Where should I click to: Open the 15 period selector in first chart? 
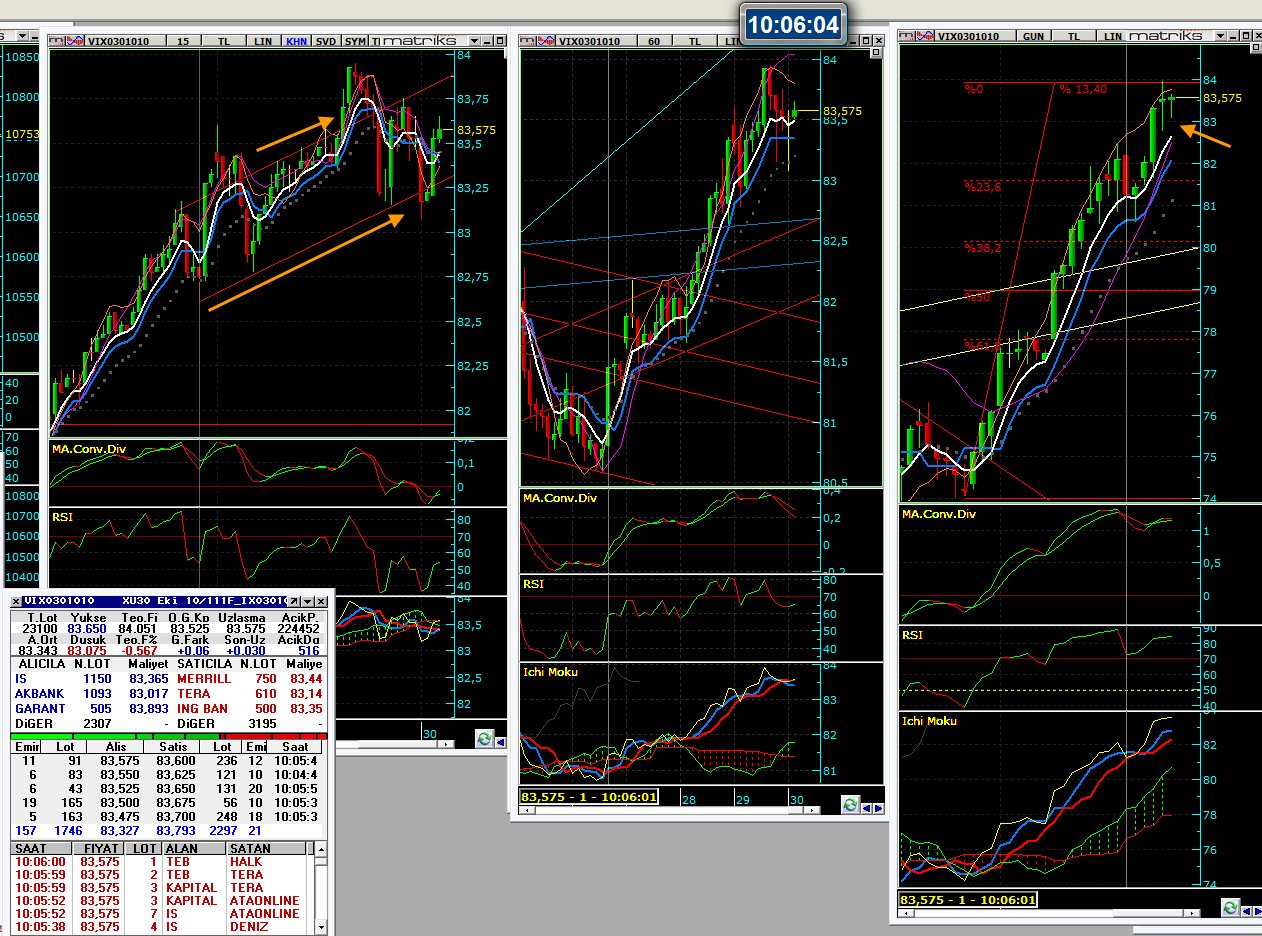(x=183, y=41)
